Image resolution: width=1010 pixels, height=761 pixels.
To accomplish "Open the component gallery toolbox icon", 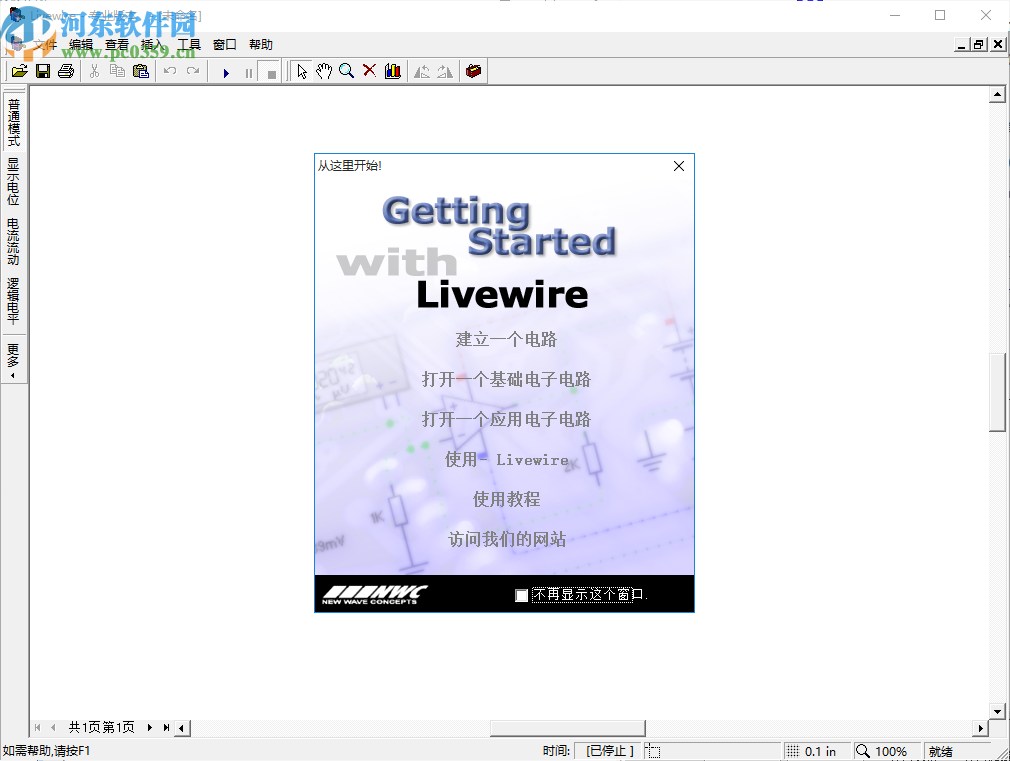I will (472, 70).
